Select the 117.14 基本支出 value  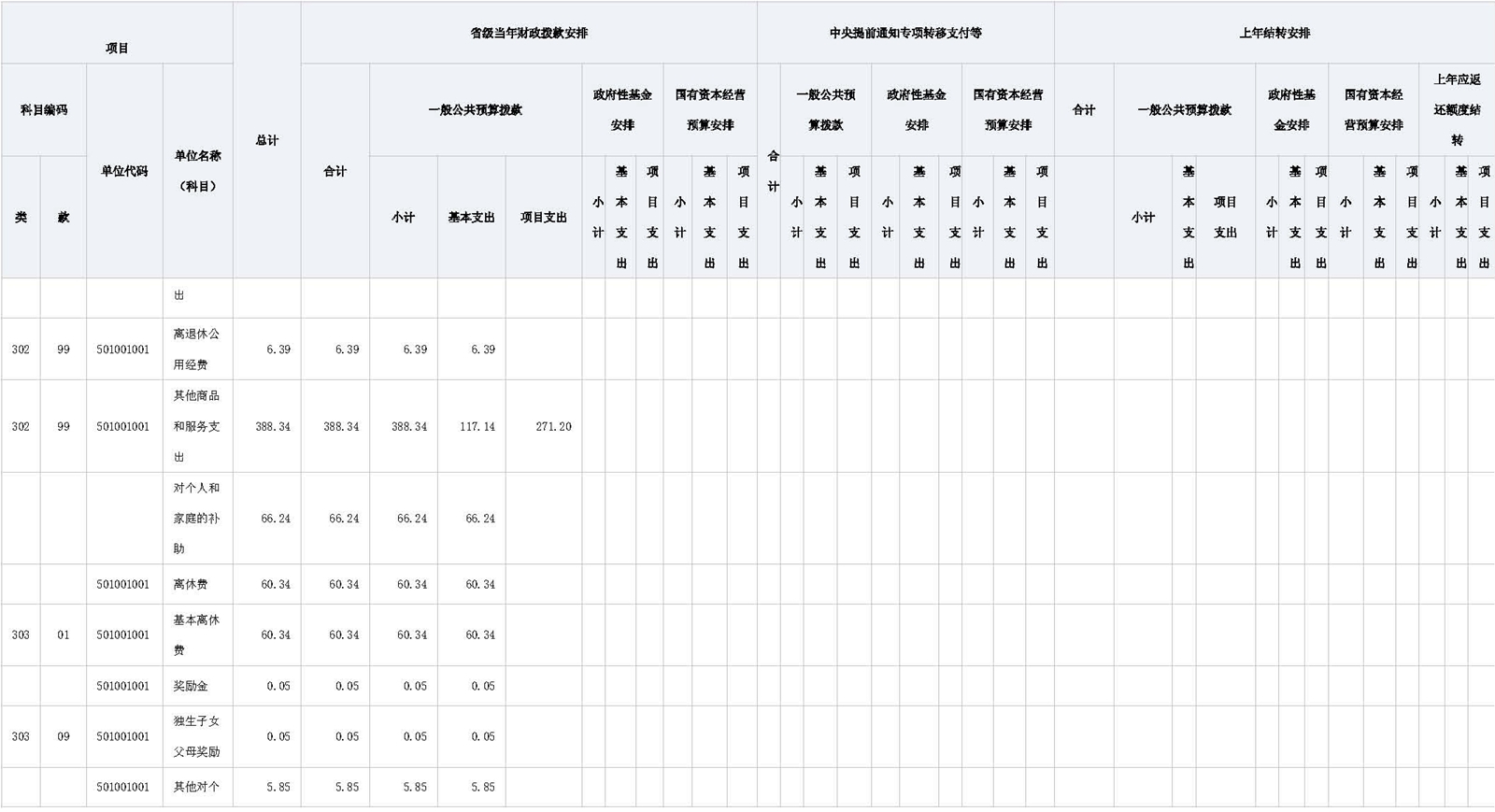coord(477,426)
